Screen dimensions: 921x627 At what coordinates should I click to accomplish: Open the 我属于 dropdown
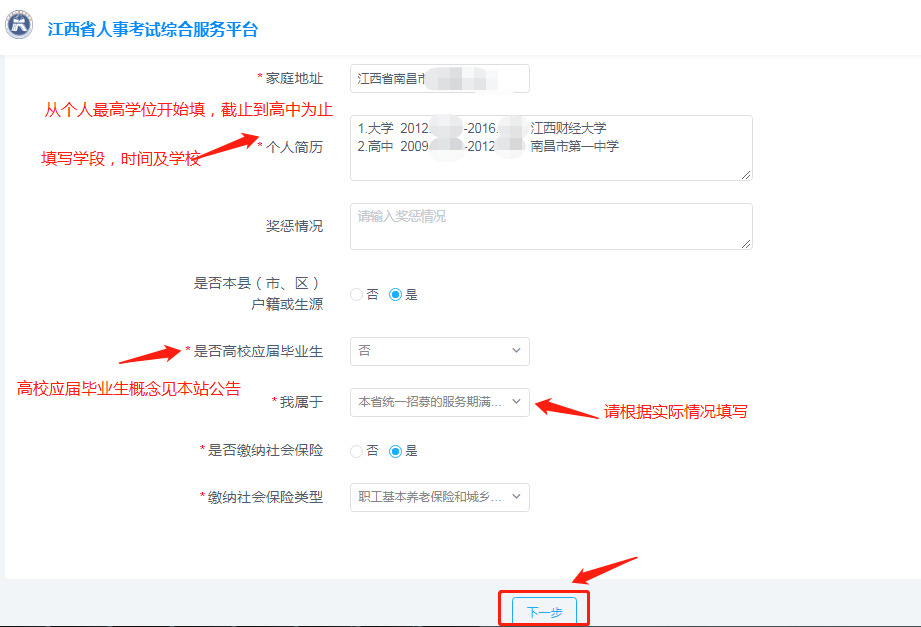439,402
